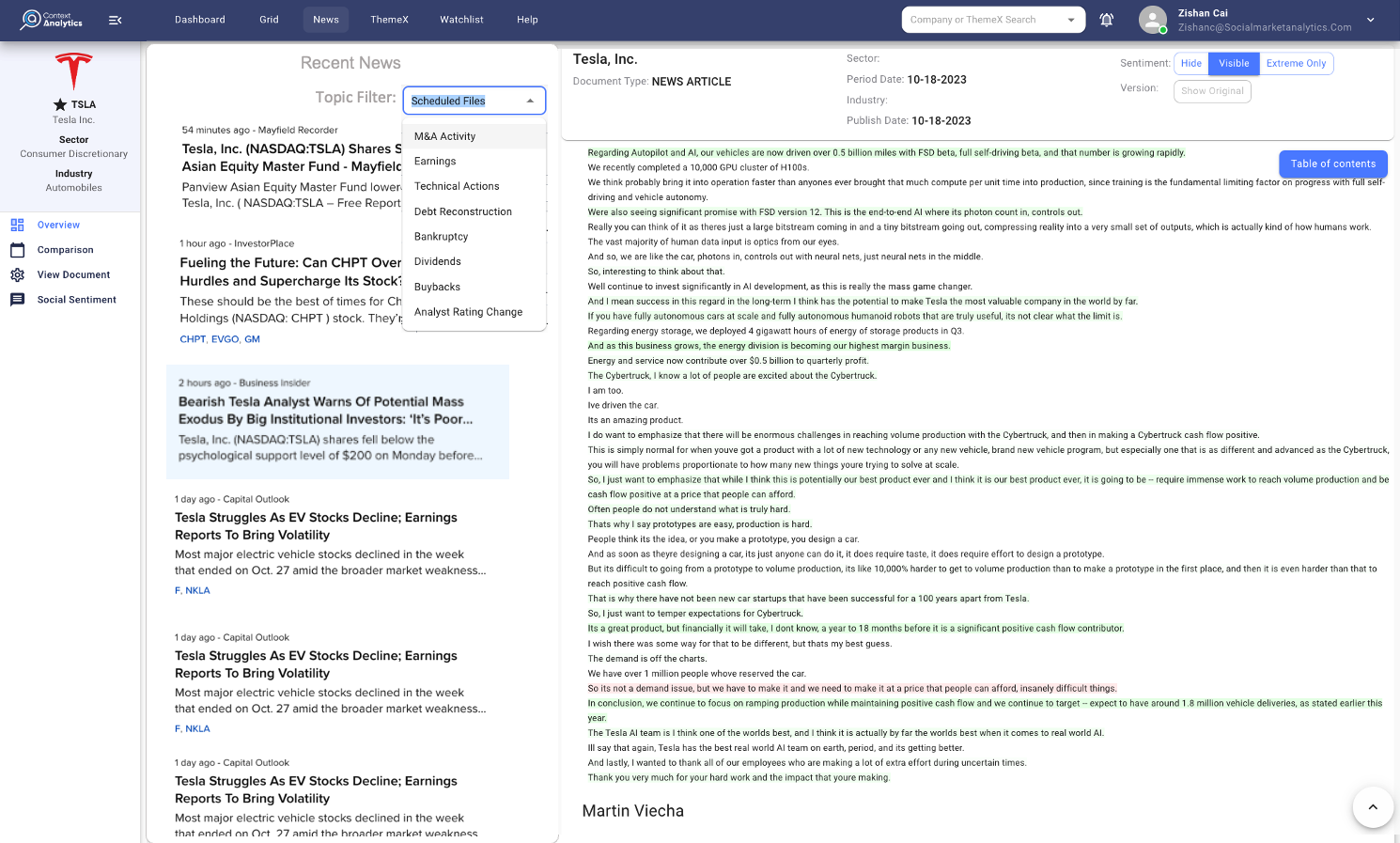Select Technical Actions topic option
1400x843 pixels.
point(474,186)
